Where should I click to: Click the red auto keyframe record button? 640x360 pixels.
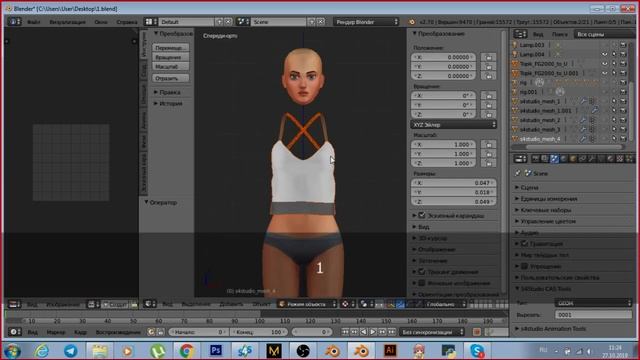pos(476,332)
